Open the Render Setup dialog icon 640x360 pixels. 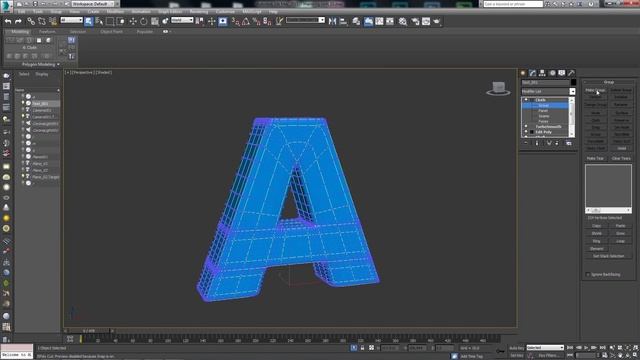point(415,21)
